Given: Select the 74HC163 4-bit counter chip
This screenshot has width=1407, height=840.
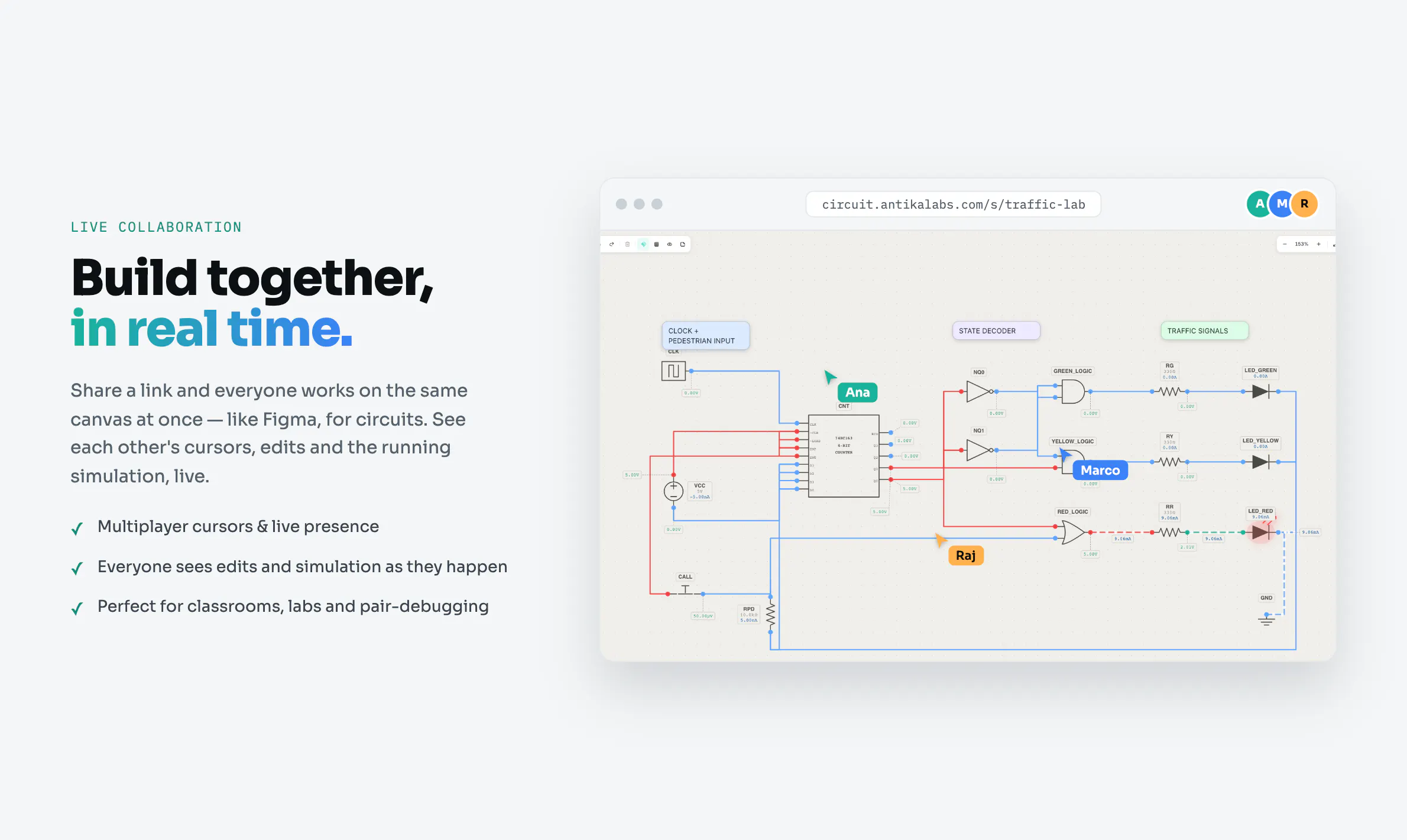Looking at the screenshot, I should (x=844, y=456).
